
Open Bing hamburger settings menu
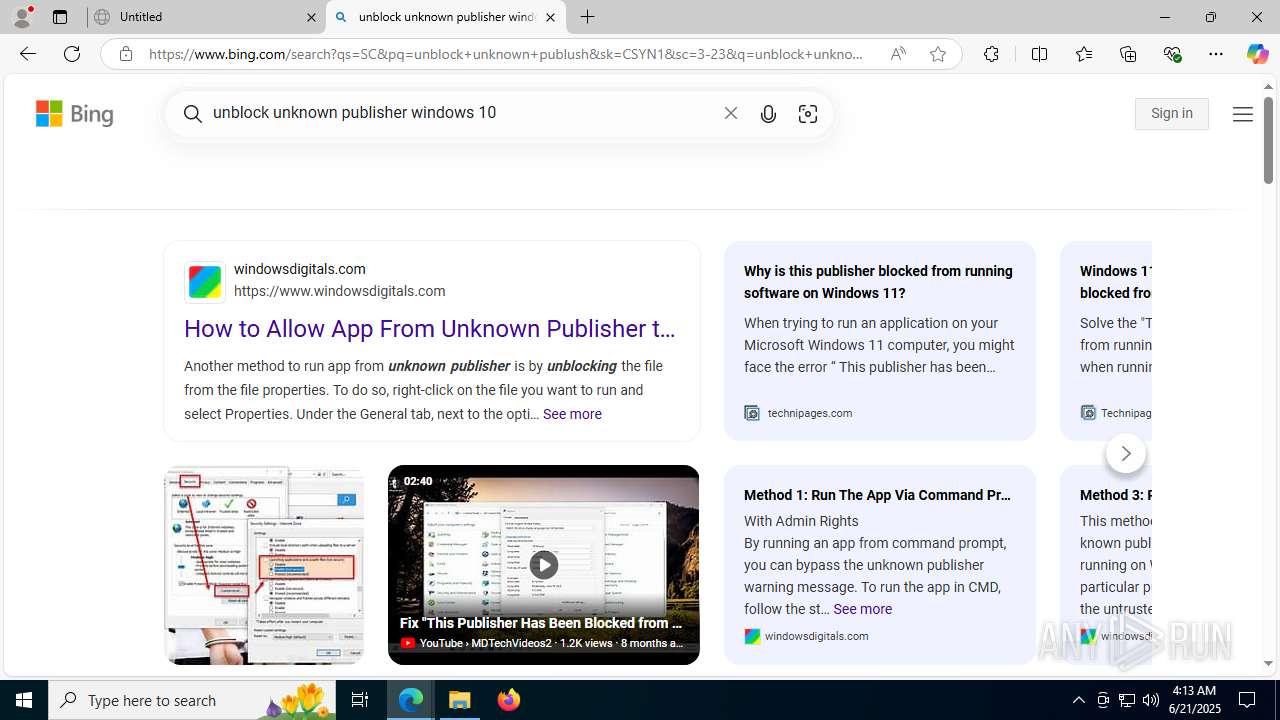[x=1242, y=114]
